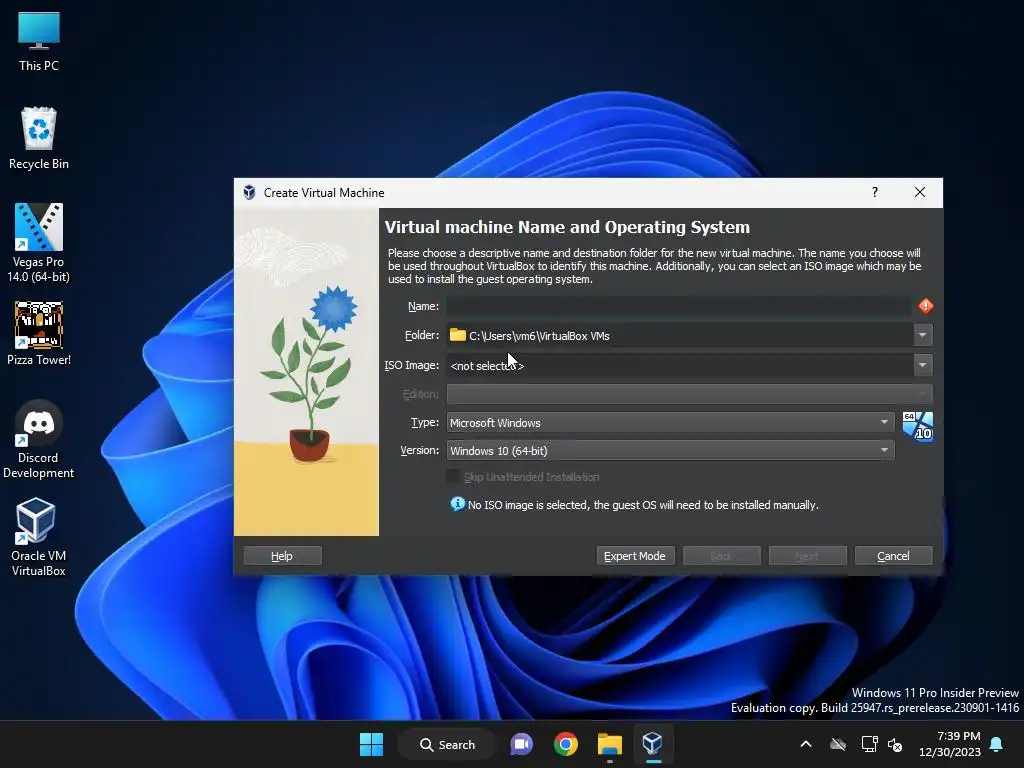Switch to Expert Mode
The width and height of the screenshot is (1024, 768).
635,556
